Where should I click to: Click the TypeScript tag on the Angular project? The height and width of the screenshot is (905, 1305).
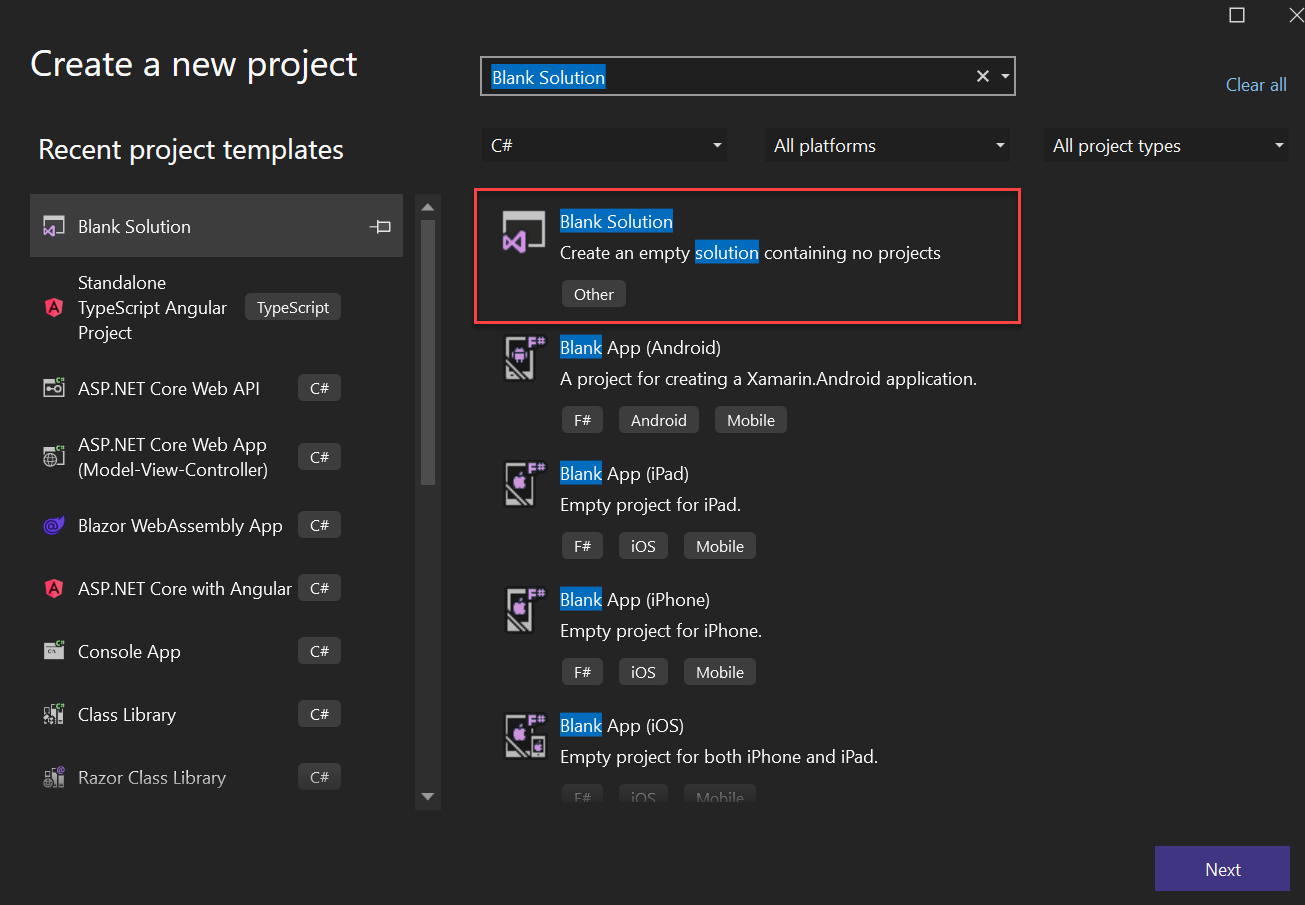pos(293,308)
